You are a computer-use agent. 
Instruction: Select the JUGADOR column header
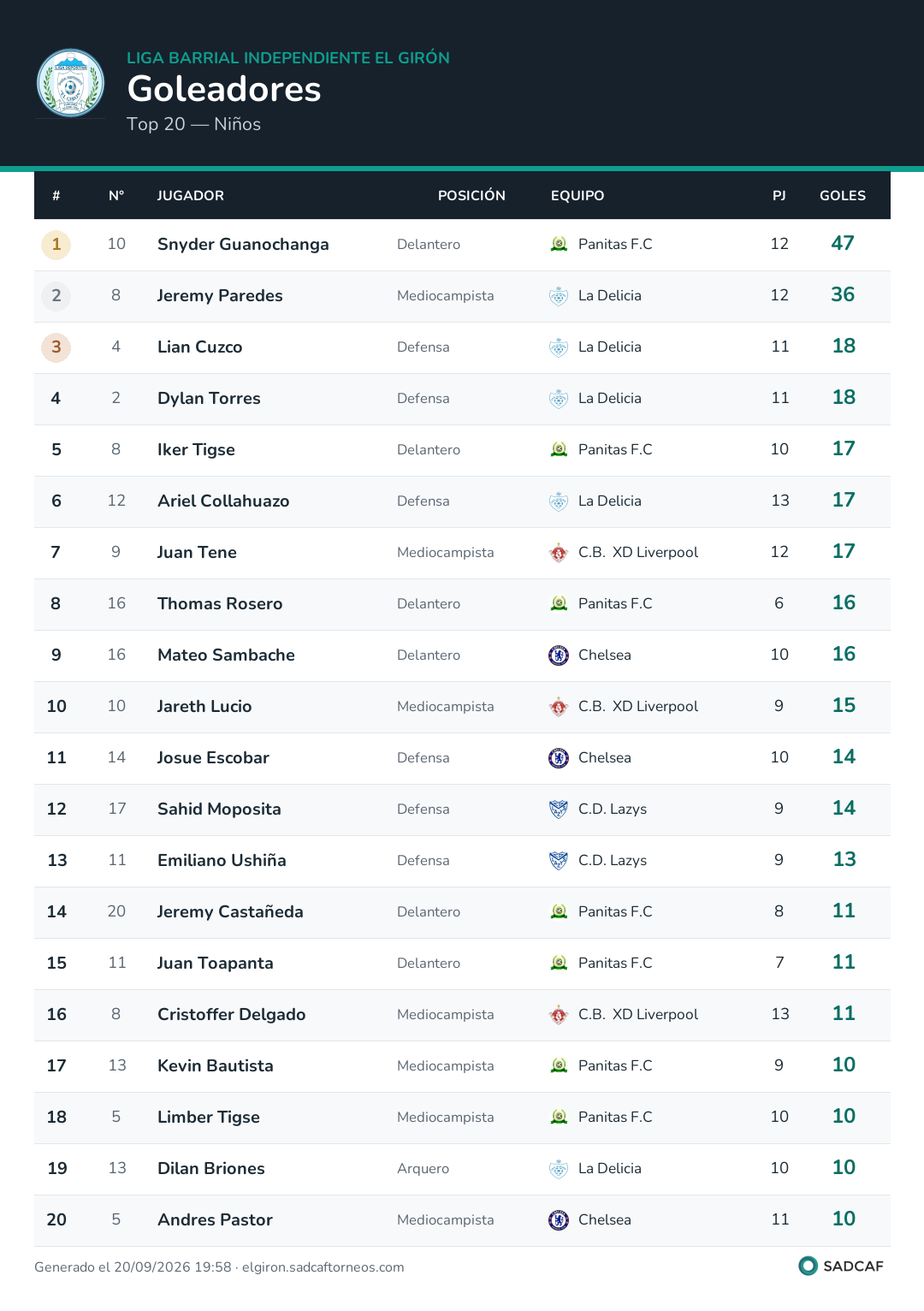pyautogui.click(x=191, y=195)
